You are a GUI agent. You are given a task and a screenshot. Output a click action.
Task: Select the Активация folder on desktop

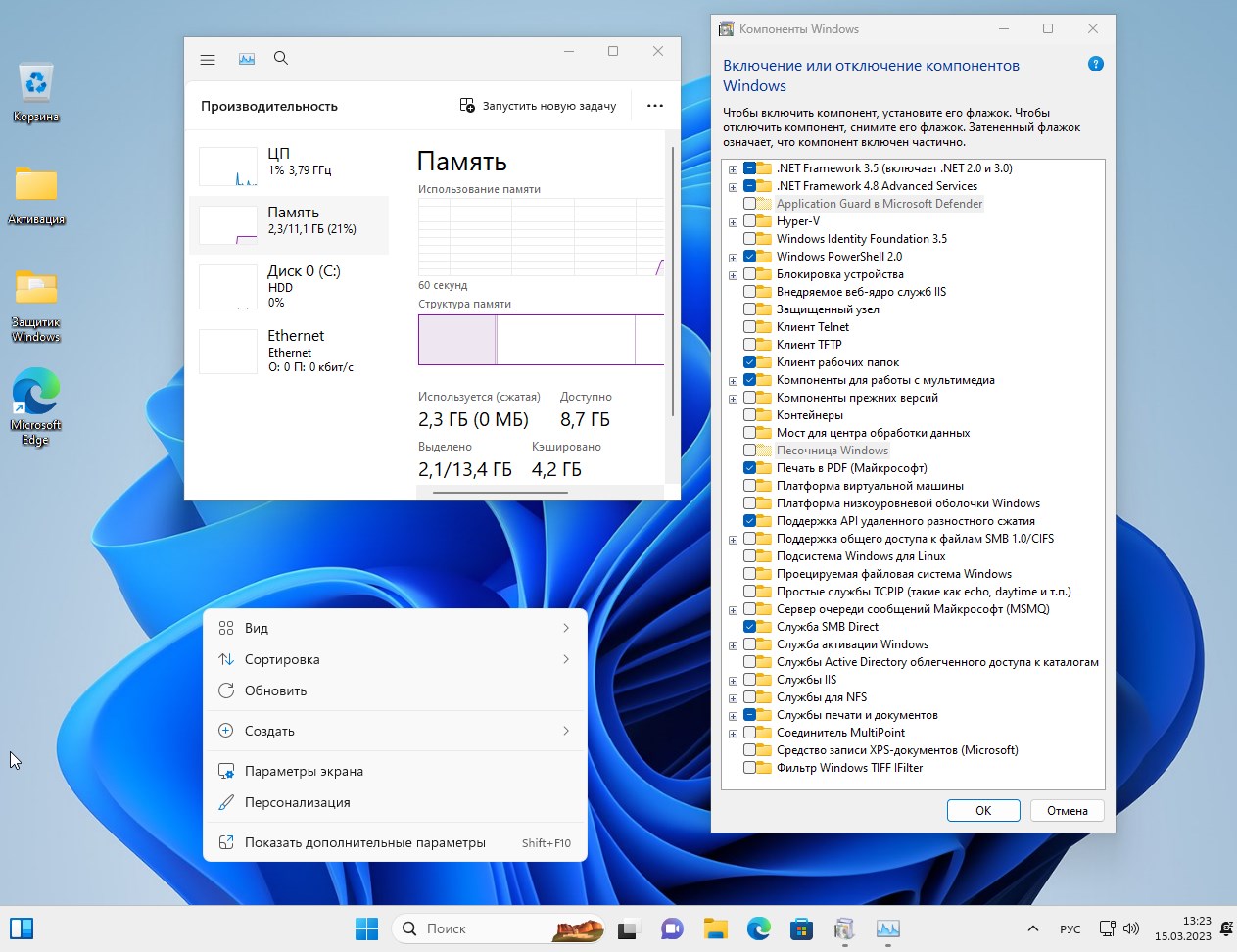(36, 196)
